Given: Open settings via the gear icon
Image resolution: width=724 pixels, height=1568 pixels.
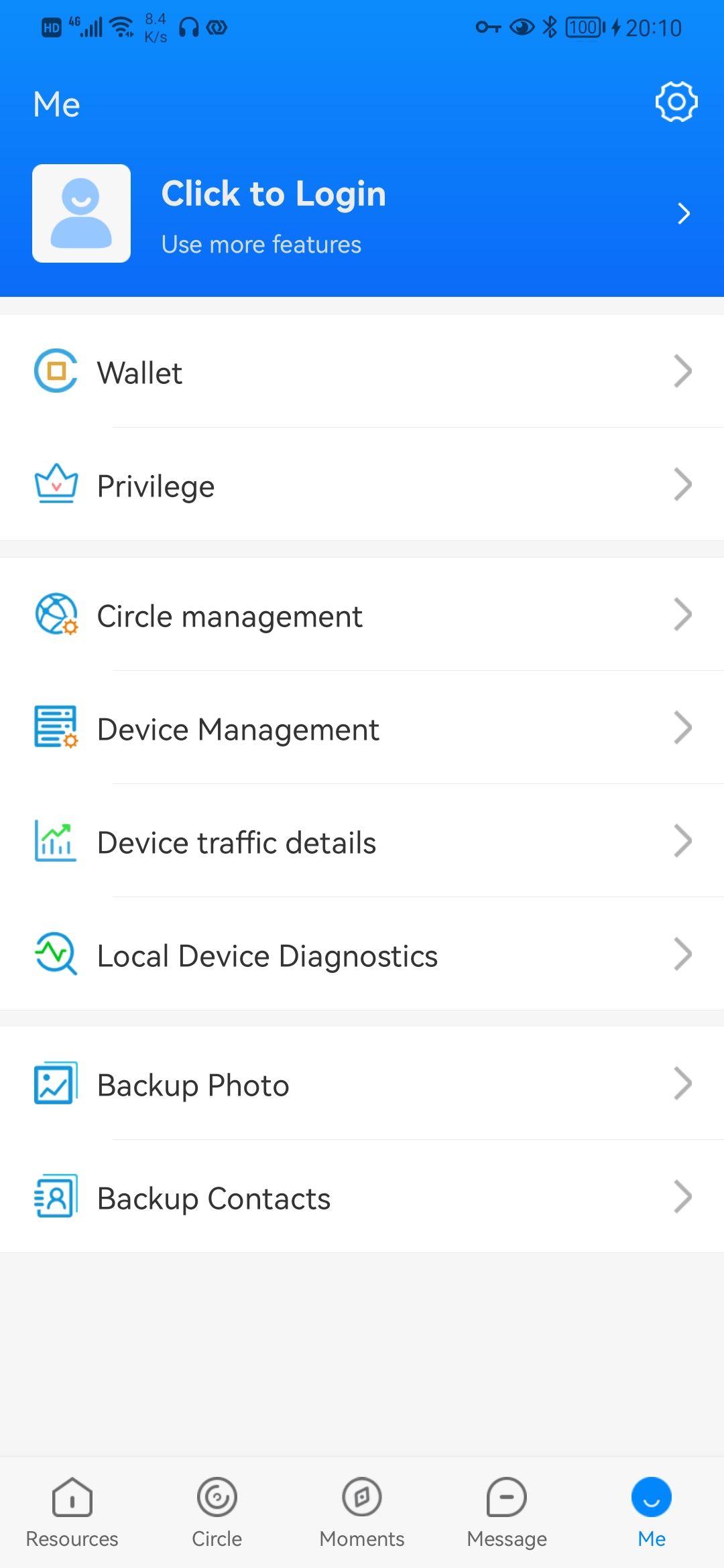Looking at the screenshot, I should 676,102.
